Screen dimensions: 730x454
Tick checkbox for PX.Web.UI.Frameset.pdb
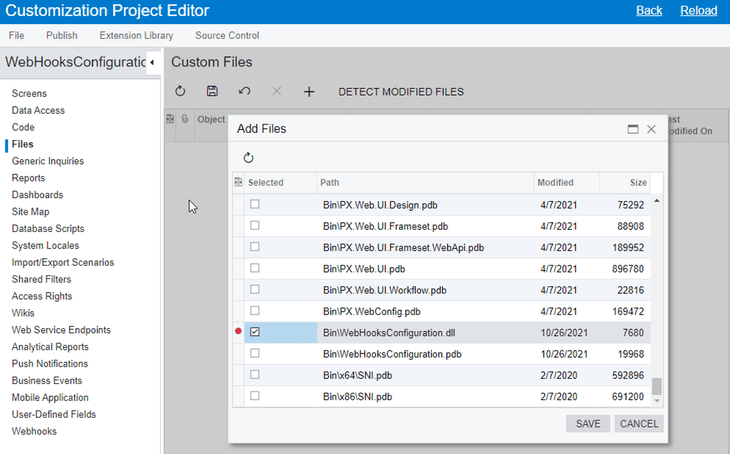click(255, 225)
